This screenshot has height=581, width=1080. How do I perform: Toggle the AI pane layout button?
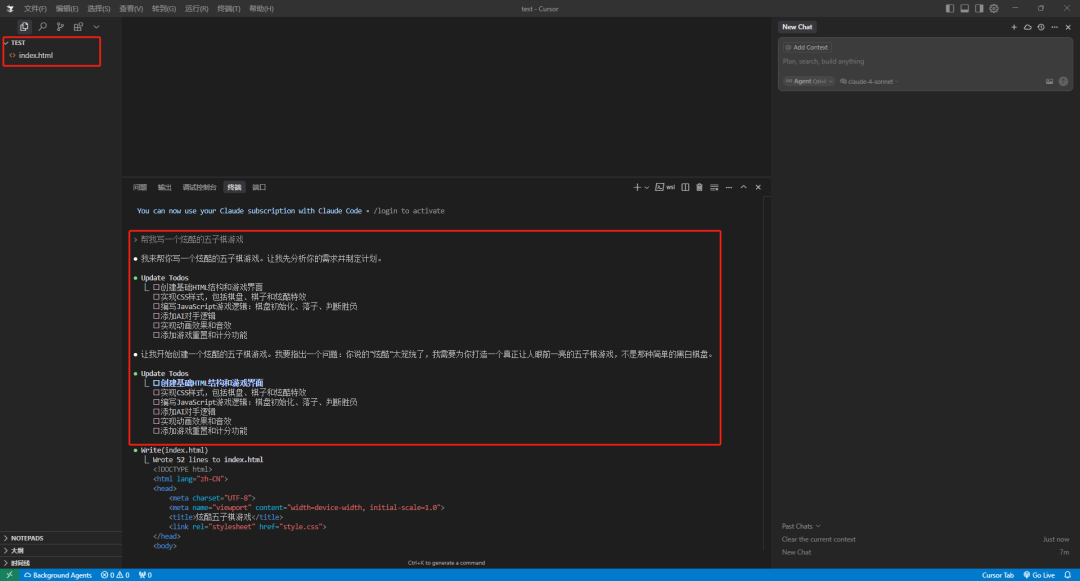click(x=979, y=8)
